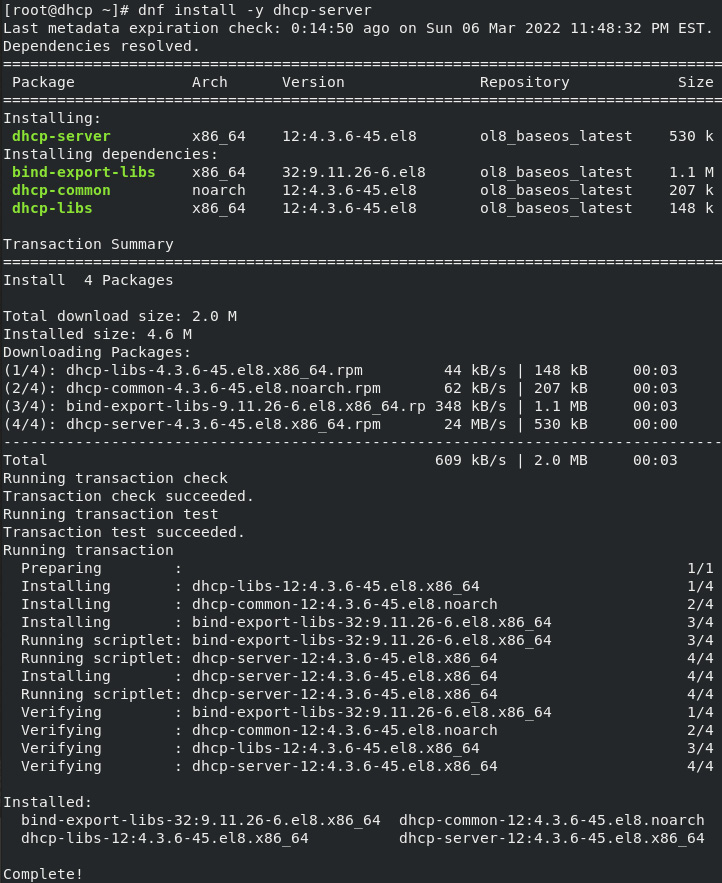Image resolution: width=722 pixels, height=883 pixels.
Task: Click the Size column header
Action: [x=696, y=82]
